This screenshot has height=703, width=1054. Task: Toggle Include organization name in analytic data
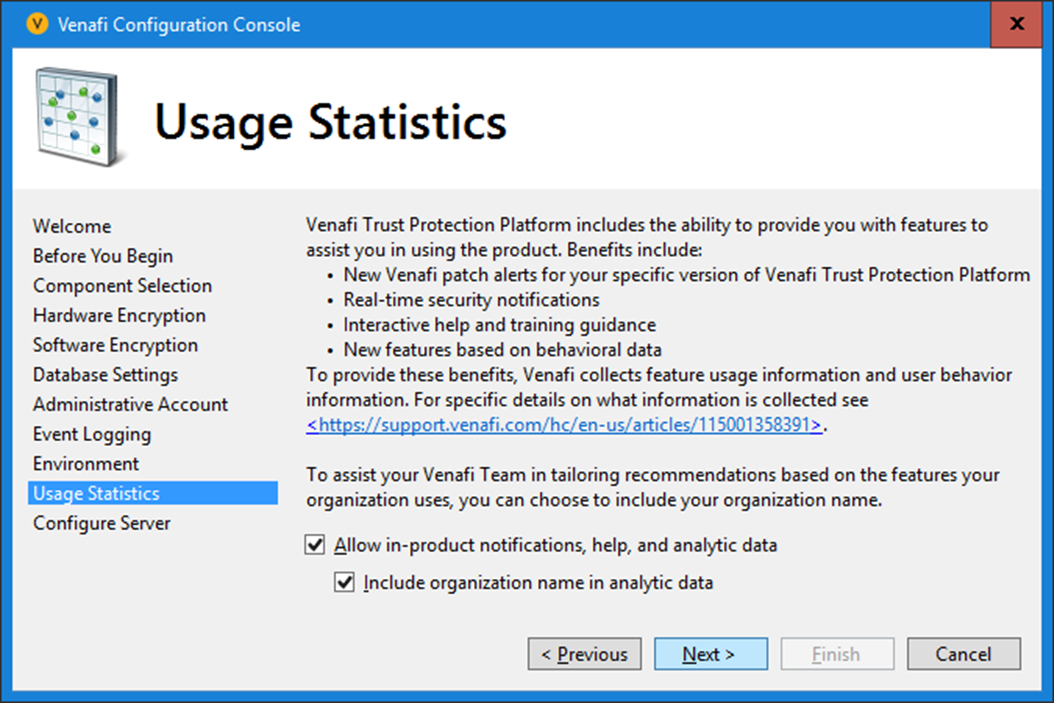point(345,582)
